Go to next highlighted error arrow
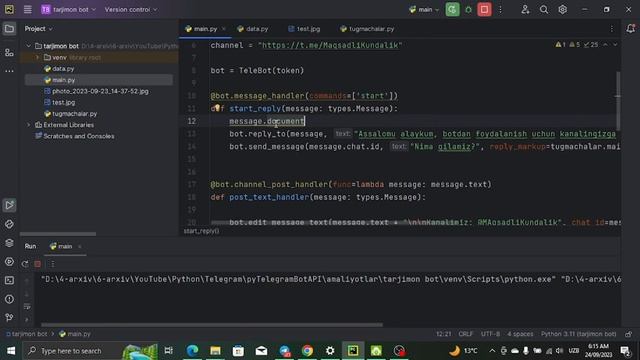 (615, 44)
